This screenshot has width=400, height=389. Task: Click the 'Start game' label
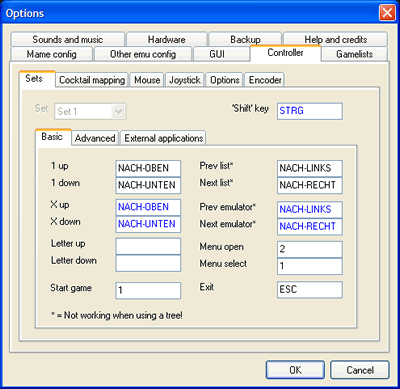tap(71, 288)
